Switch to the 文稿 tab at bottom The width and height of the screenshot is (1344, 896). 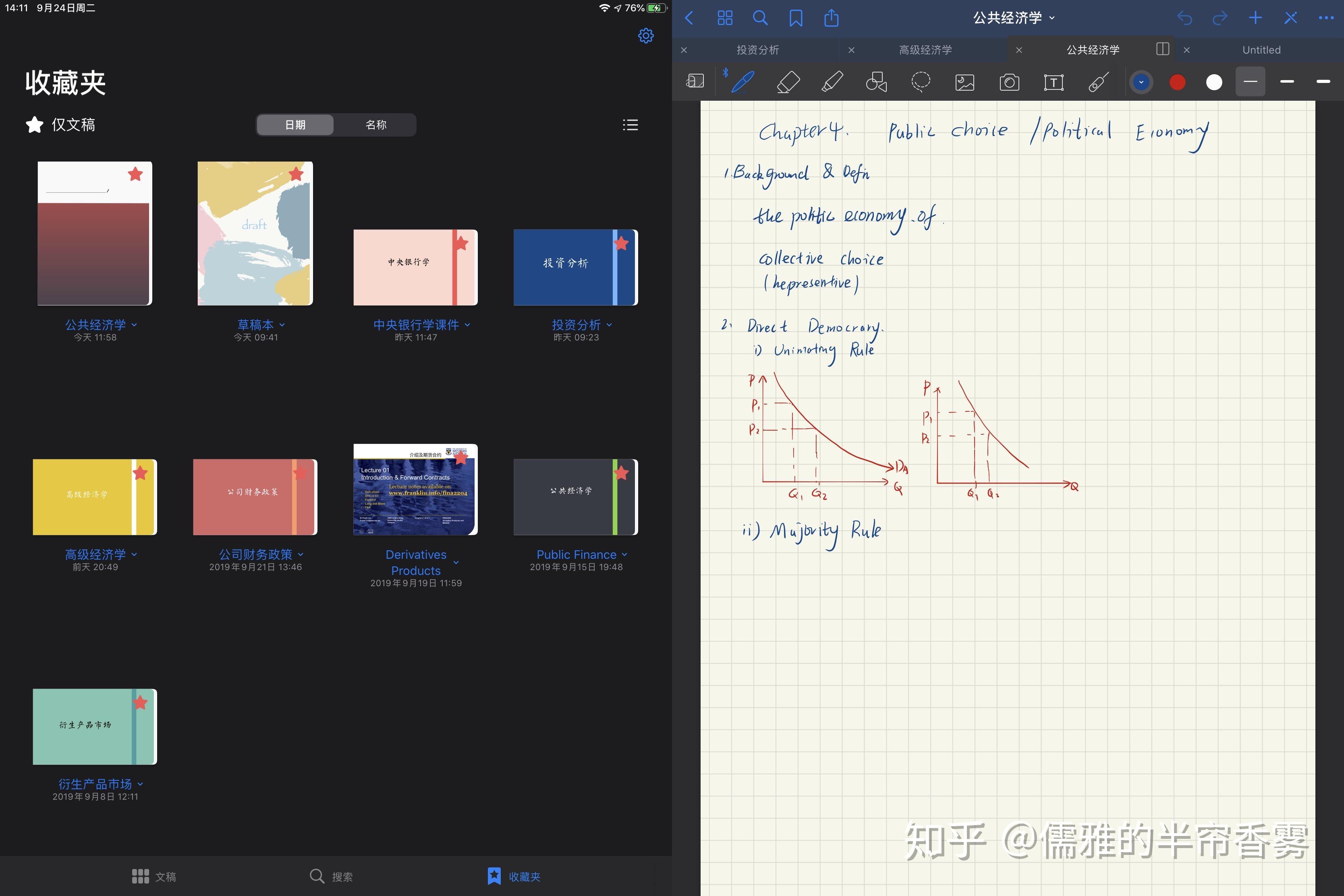click(x=155, y=876)
